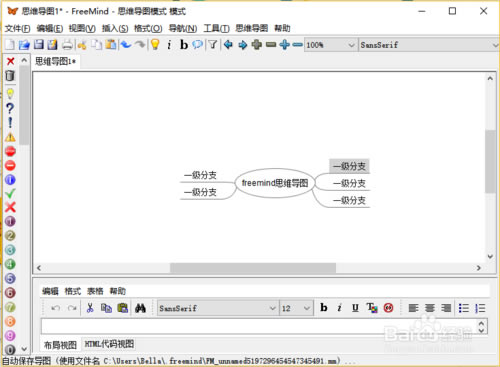Click the gray minus icon in the toolbar
This screenshot has height=367, width=500.
point(271,45)
